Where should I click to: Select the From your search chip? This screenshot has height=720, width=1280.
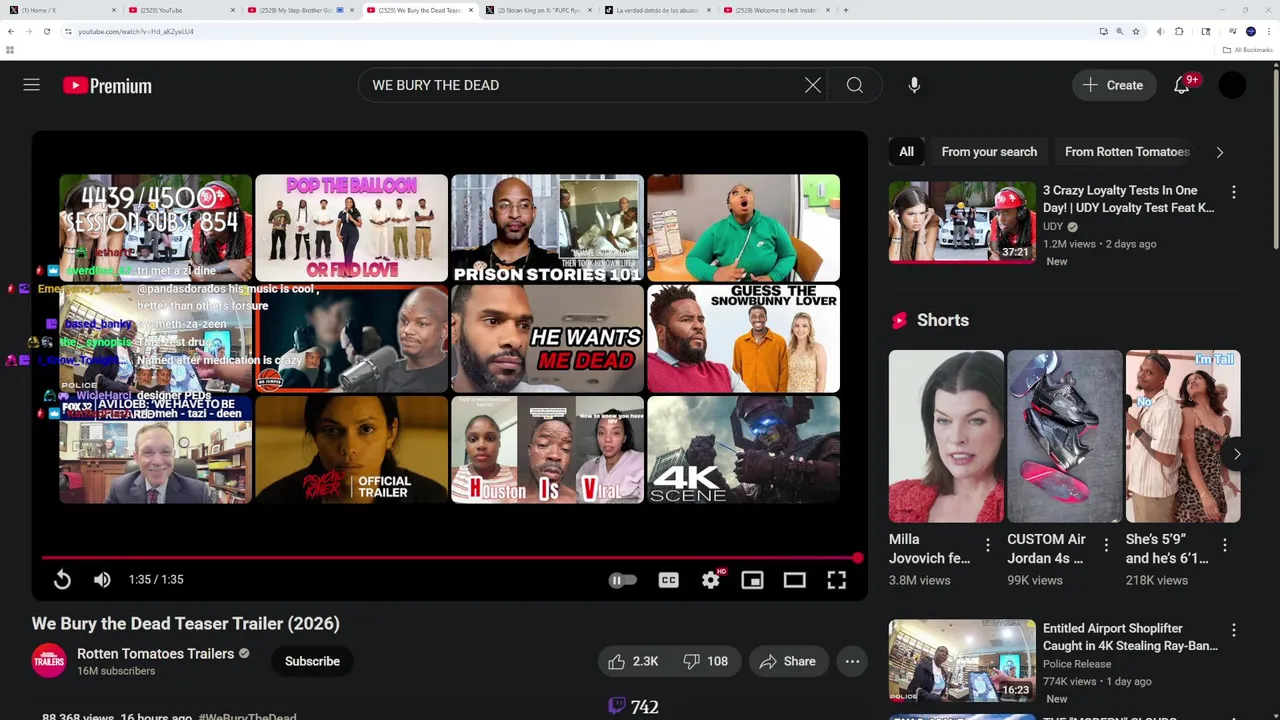pos(989,152)
